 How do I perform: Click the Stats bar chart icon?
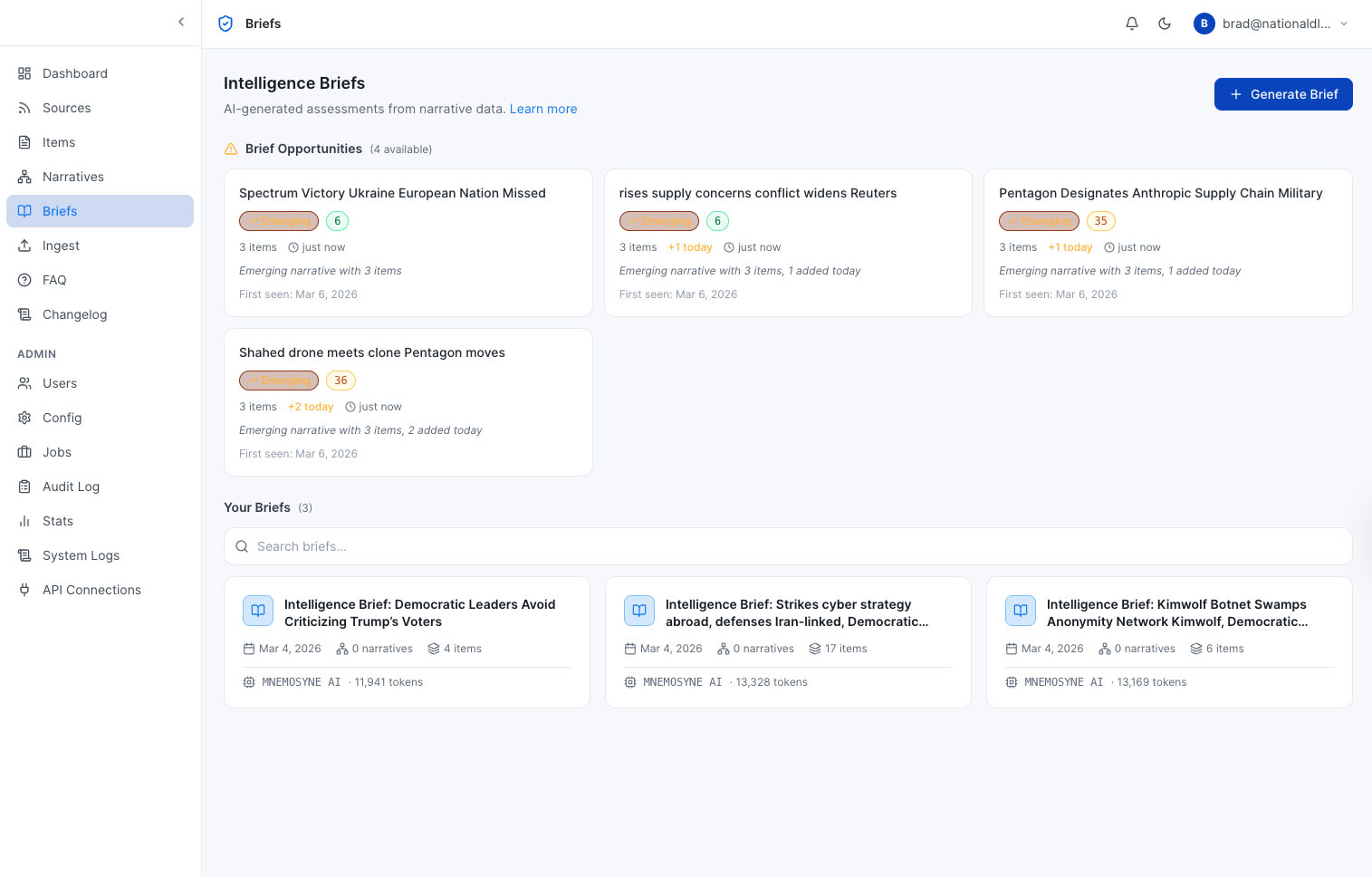click(x=24, y=521)
